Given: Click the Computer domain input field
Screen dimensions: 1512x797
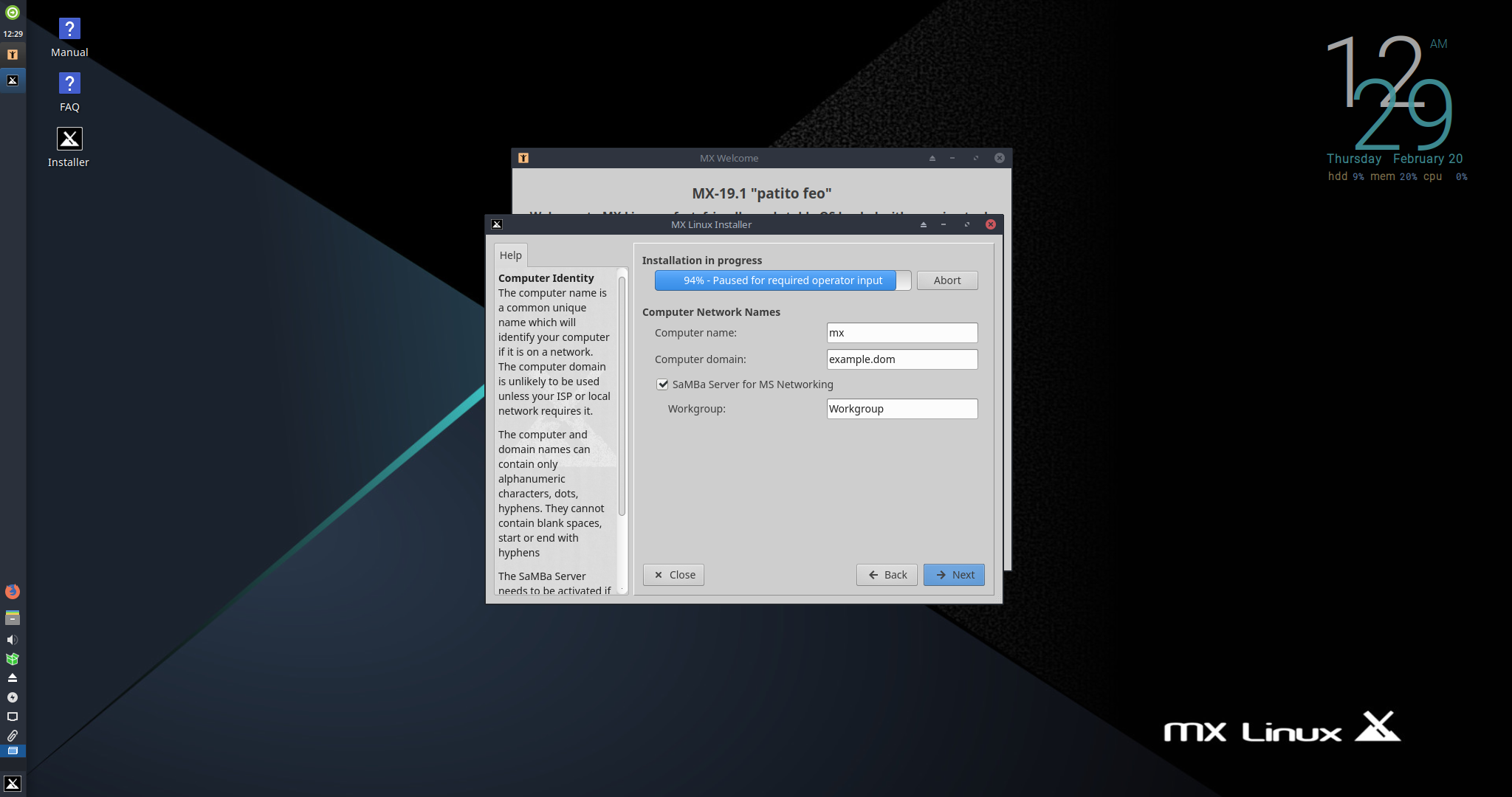Looking at the screenshot, I should pos(902,359).
